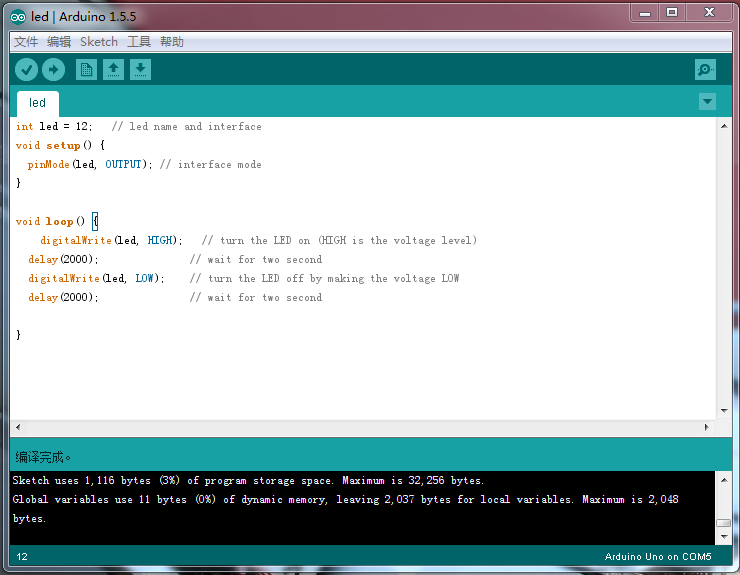Click the first delay(2000) statement
Viewport: 740px width, 575px height.
[x=63, y=260]
